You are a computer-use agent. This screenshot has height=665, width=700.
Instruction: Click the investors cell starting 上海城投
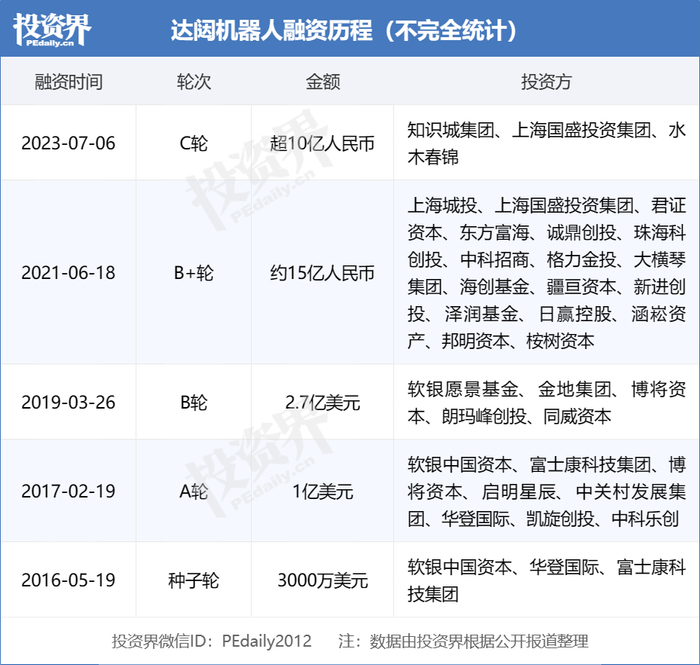point(546,273)
